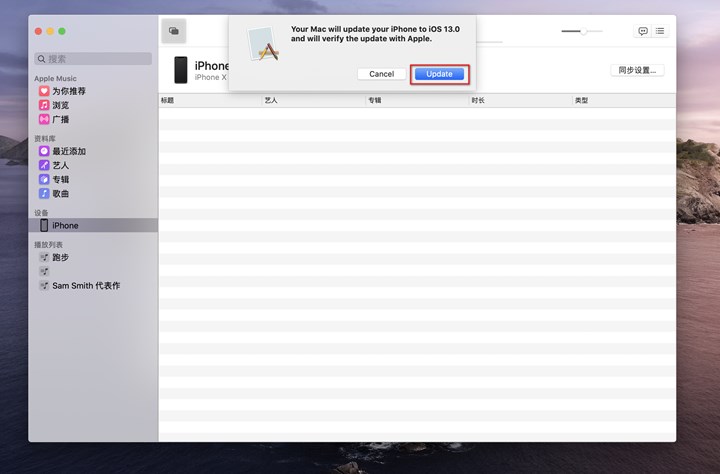Click the green full-screen window button
The width and height of the screenshot is (720, 474).
tap(62, 31)
